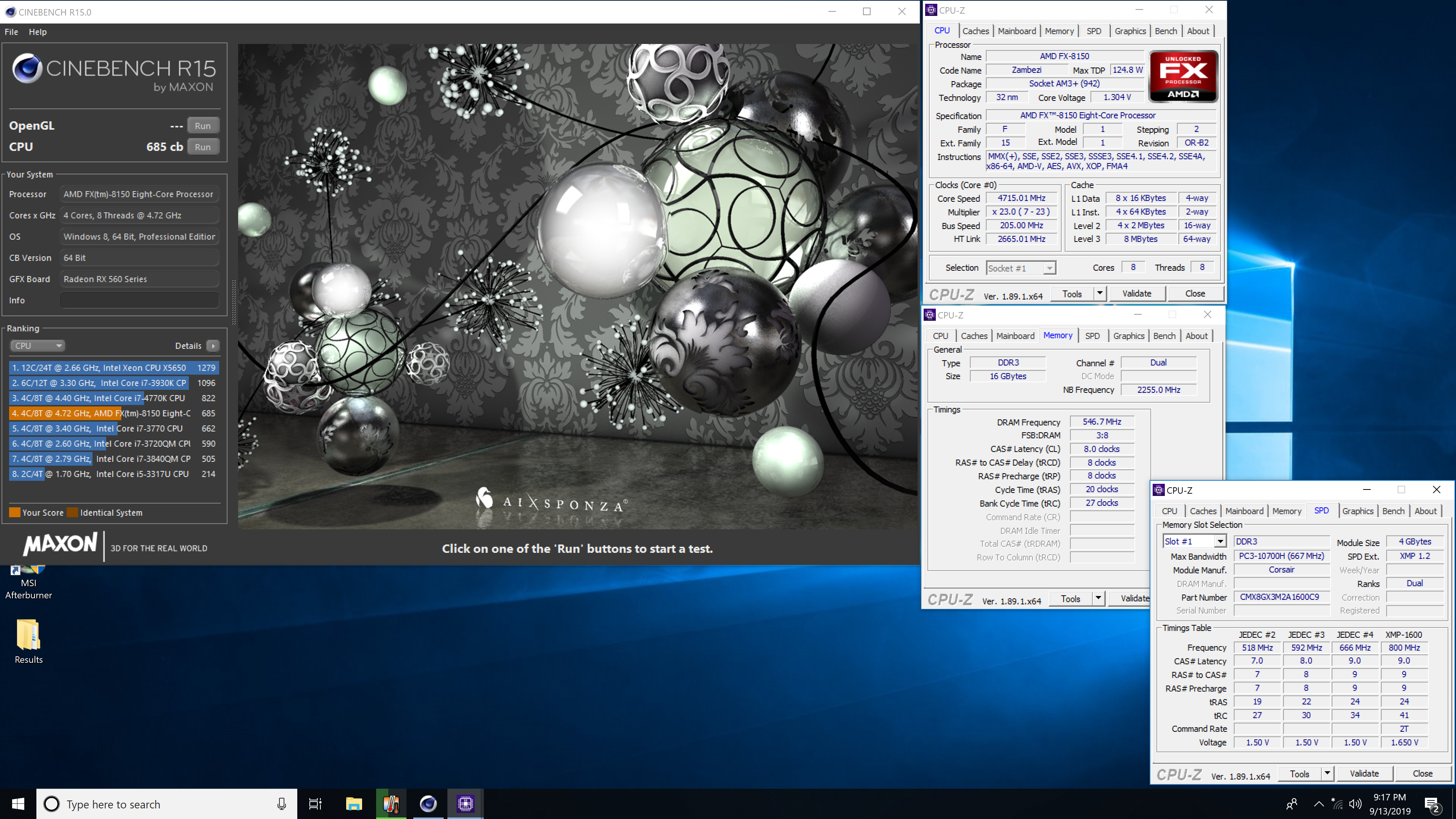
Task: Click the Details arrow in Ranking panel
Action: pyautogui.click(x=213, y=345)
